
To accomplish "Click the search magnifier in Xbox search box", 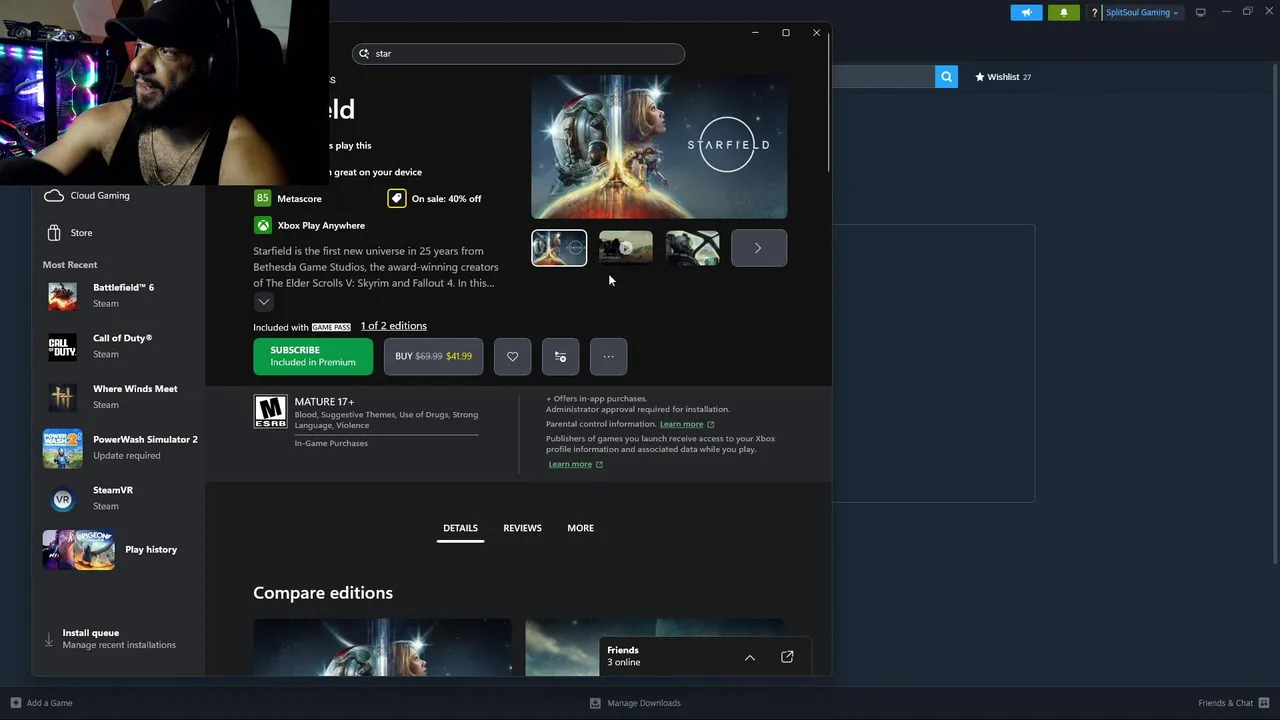I will point(364,54).
